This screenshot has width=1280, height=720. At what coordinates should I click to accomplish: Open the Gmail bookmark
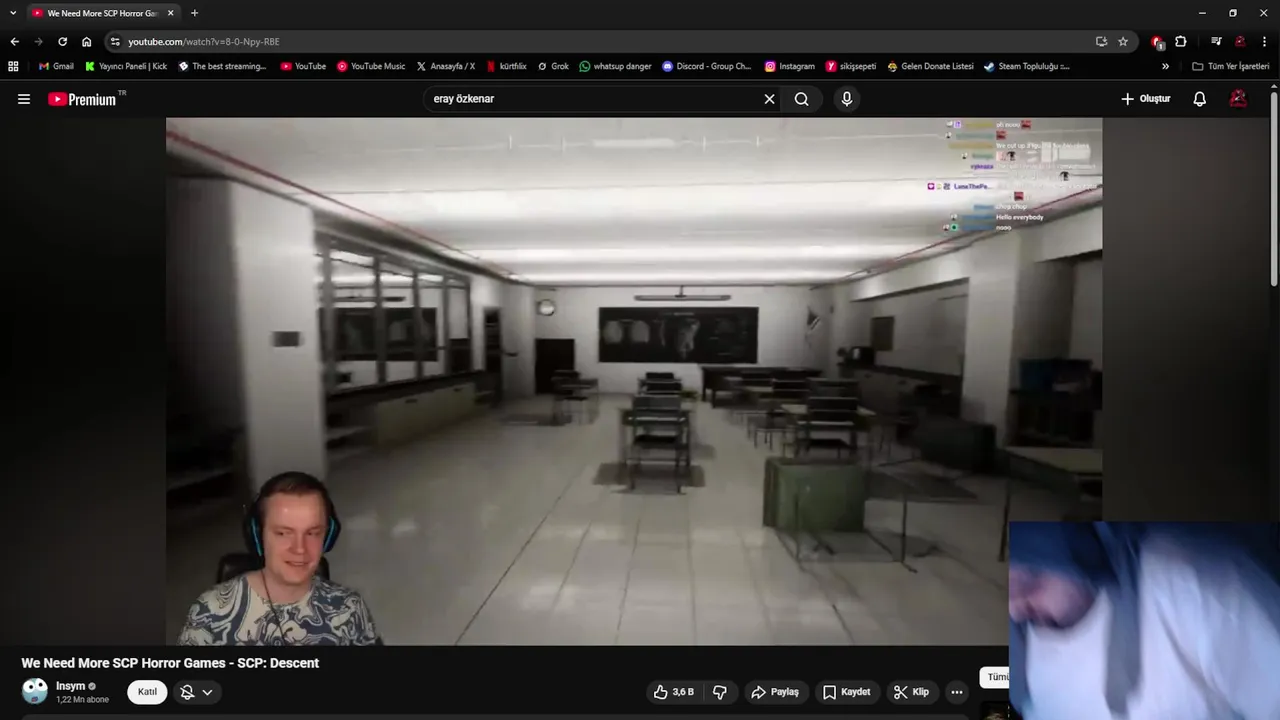(56, 66)
